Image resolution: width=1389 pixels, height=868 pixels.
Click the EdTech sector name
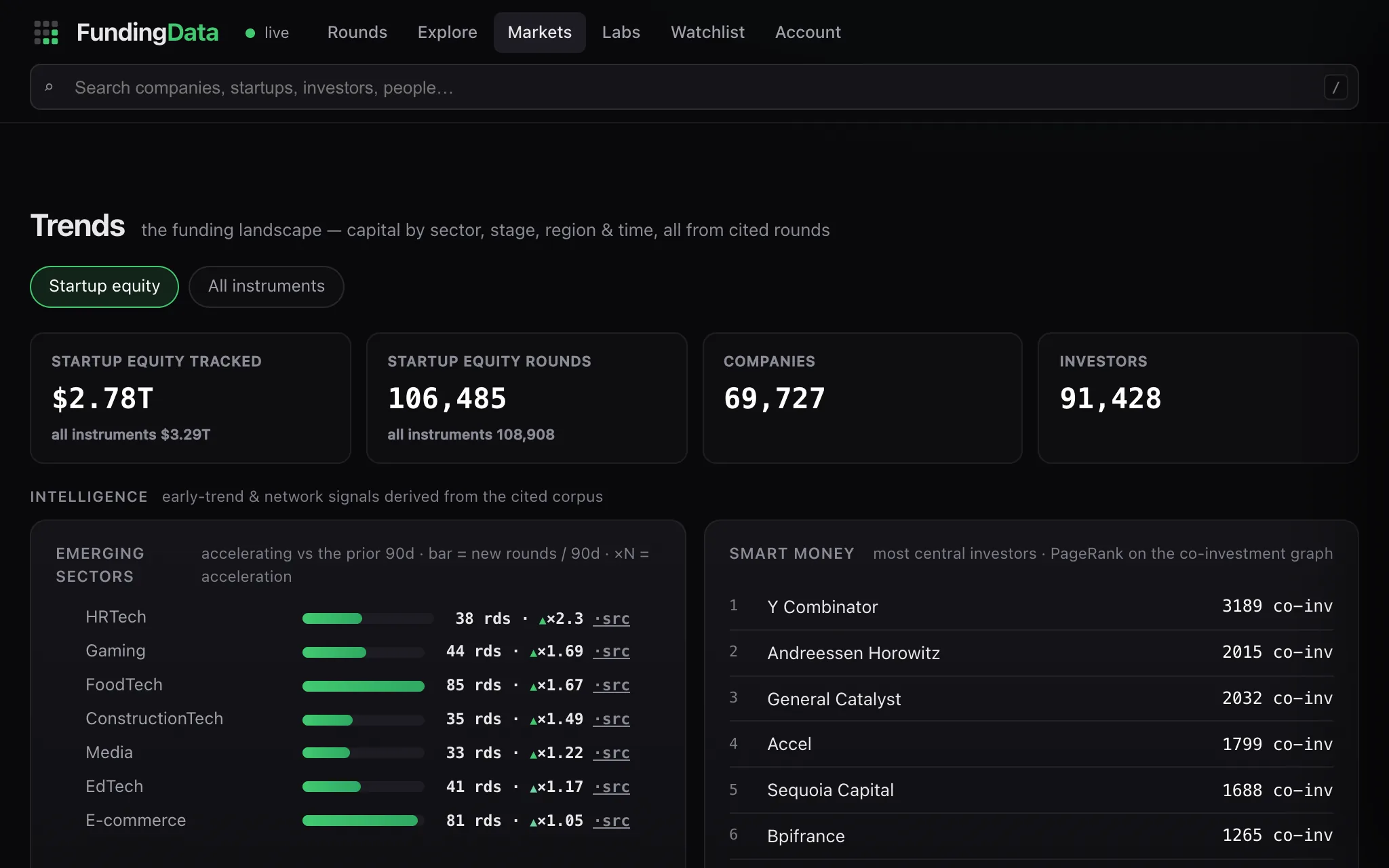point(114,787)
